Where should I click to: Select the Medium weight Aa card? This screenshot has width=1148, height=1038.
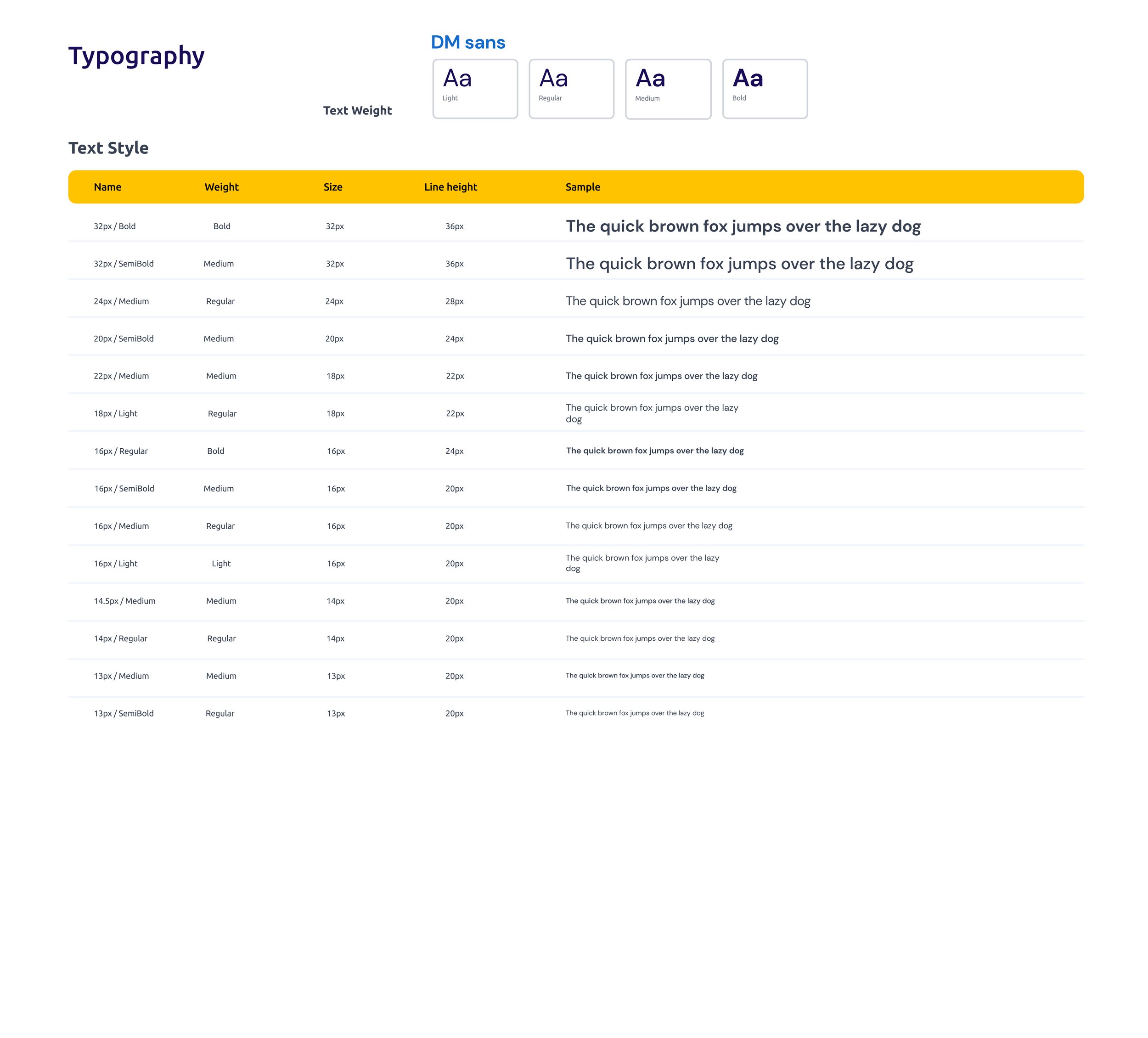668,89
